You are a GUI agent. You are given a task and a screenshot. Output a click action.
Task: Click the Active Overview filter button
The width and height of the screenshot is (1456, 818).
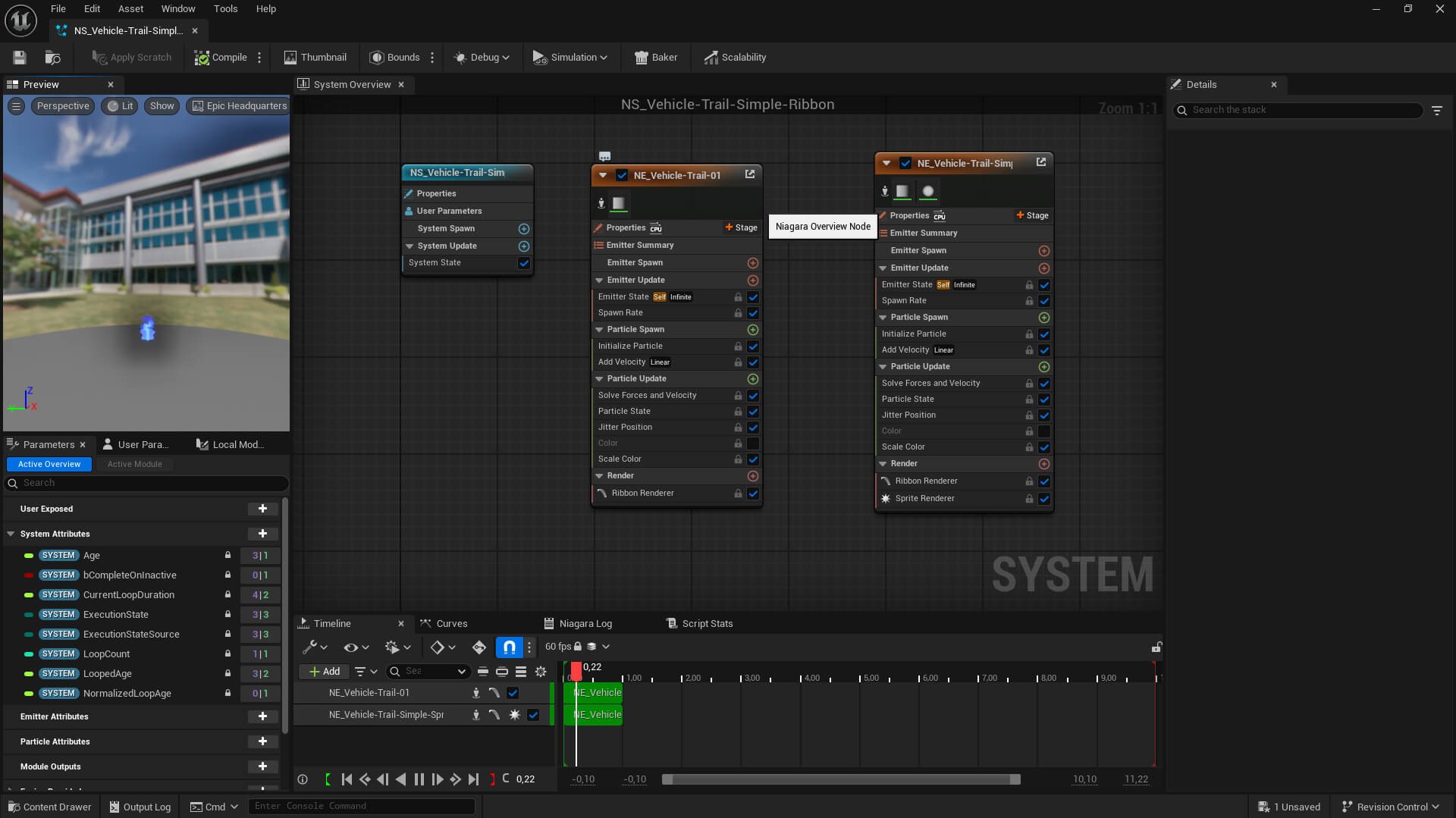[49, 463]
